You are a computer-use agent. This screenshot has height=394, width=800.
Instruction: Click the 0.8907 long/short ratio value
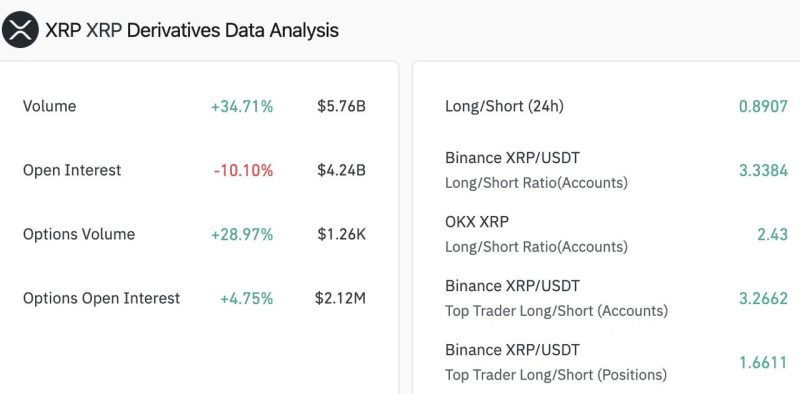point(763,107)
